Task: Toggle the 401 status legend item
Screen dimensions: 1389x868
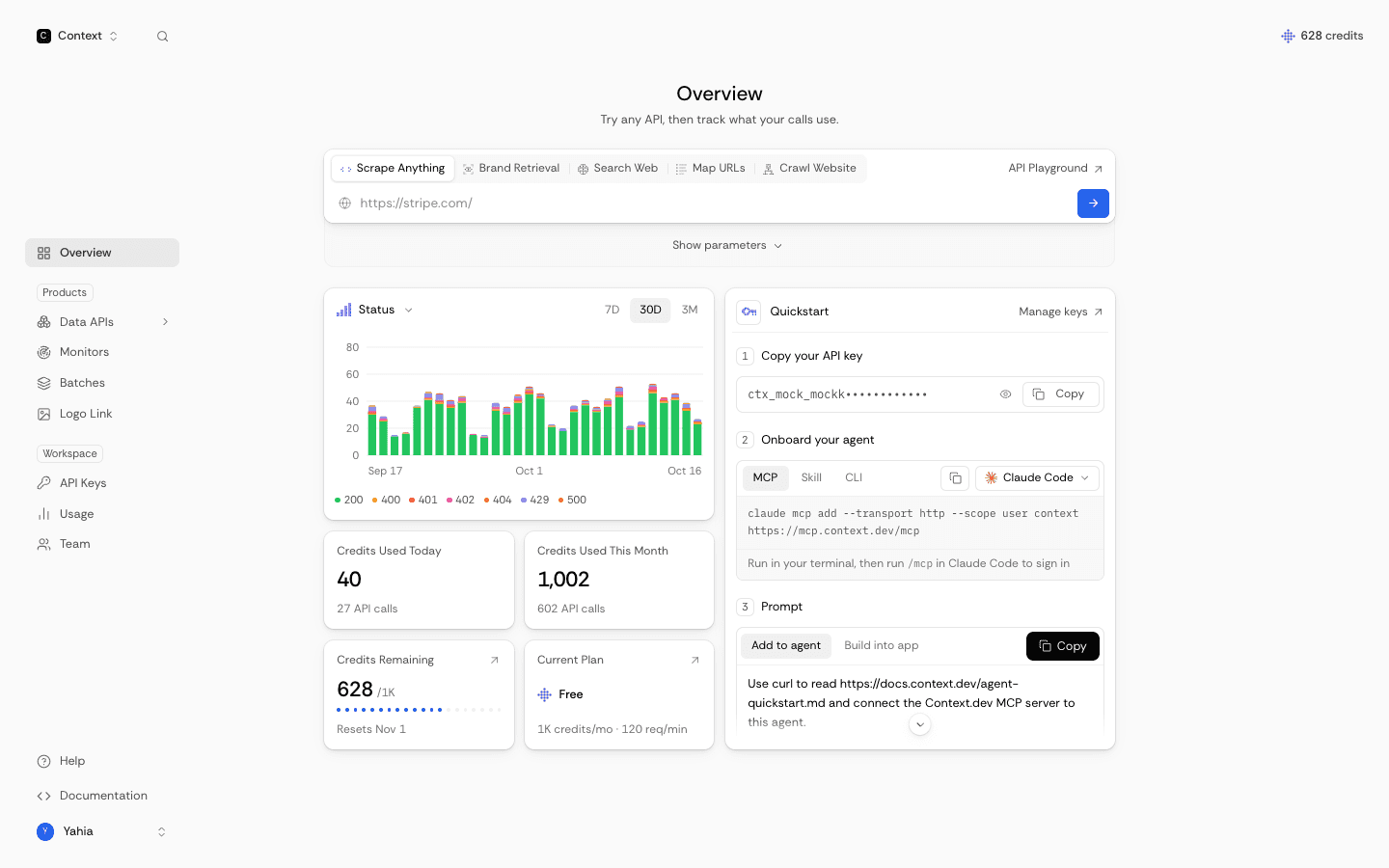Action: 422,500
